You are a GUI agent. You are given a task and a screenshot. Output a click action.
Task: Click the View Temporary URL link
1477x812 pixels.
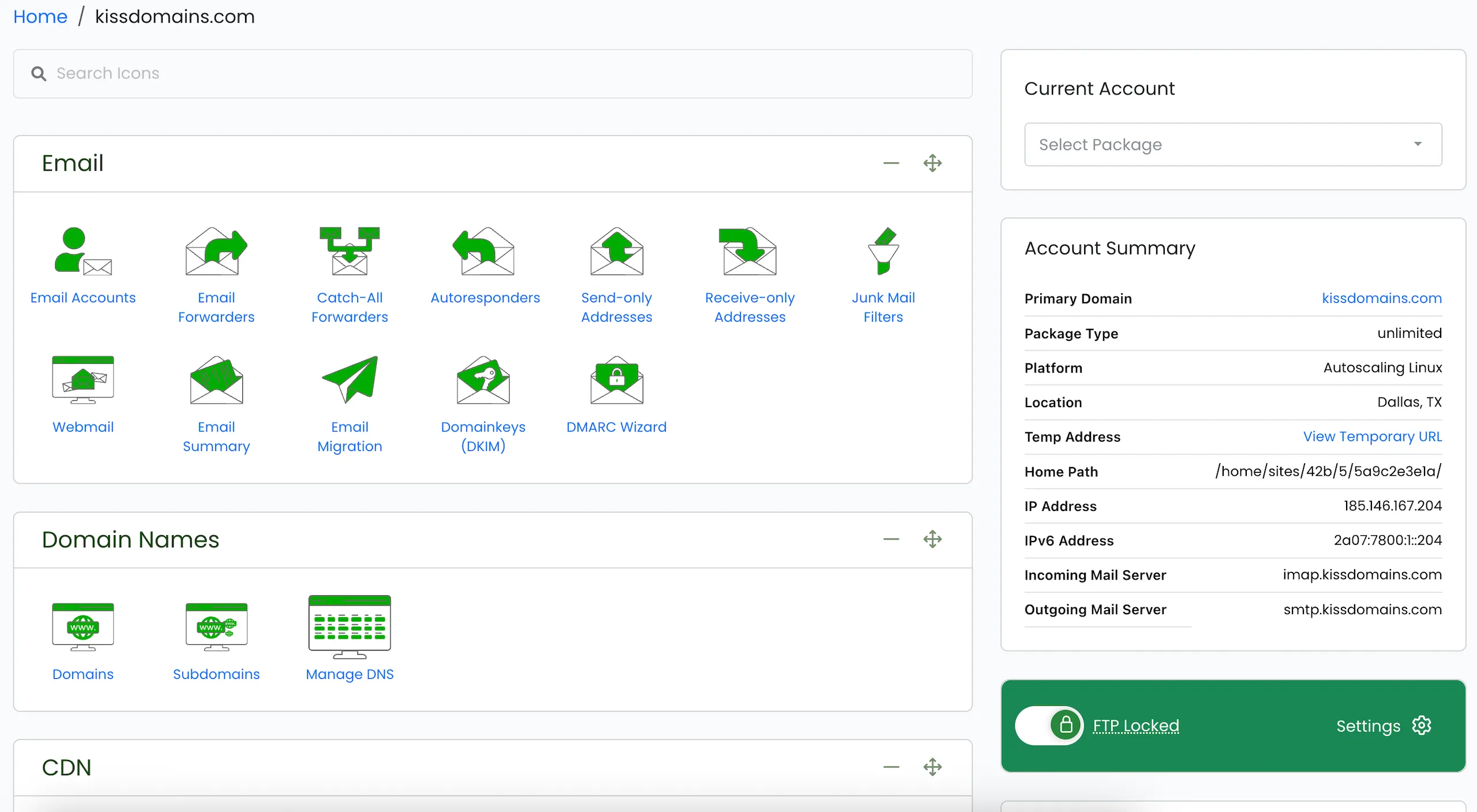tap(1373, 437)
